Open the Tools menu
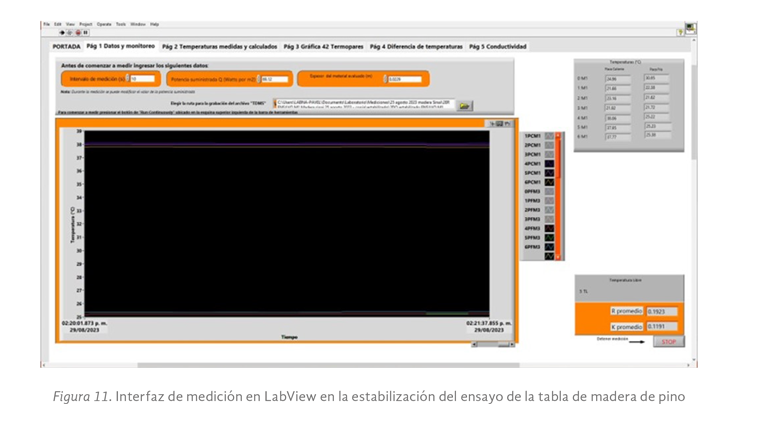This screenshot has height=428, width=761. point(121,24)
